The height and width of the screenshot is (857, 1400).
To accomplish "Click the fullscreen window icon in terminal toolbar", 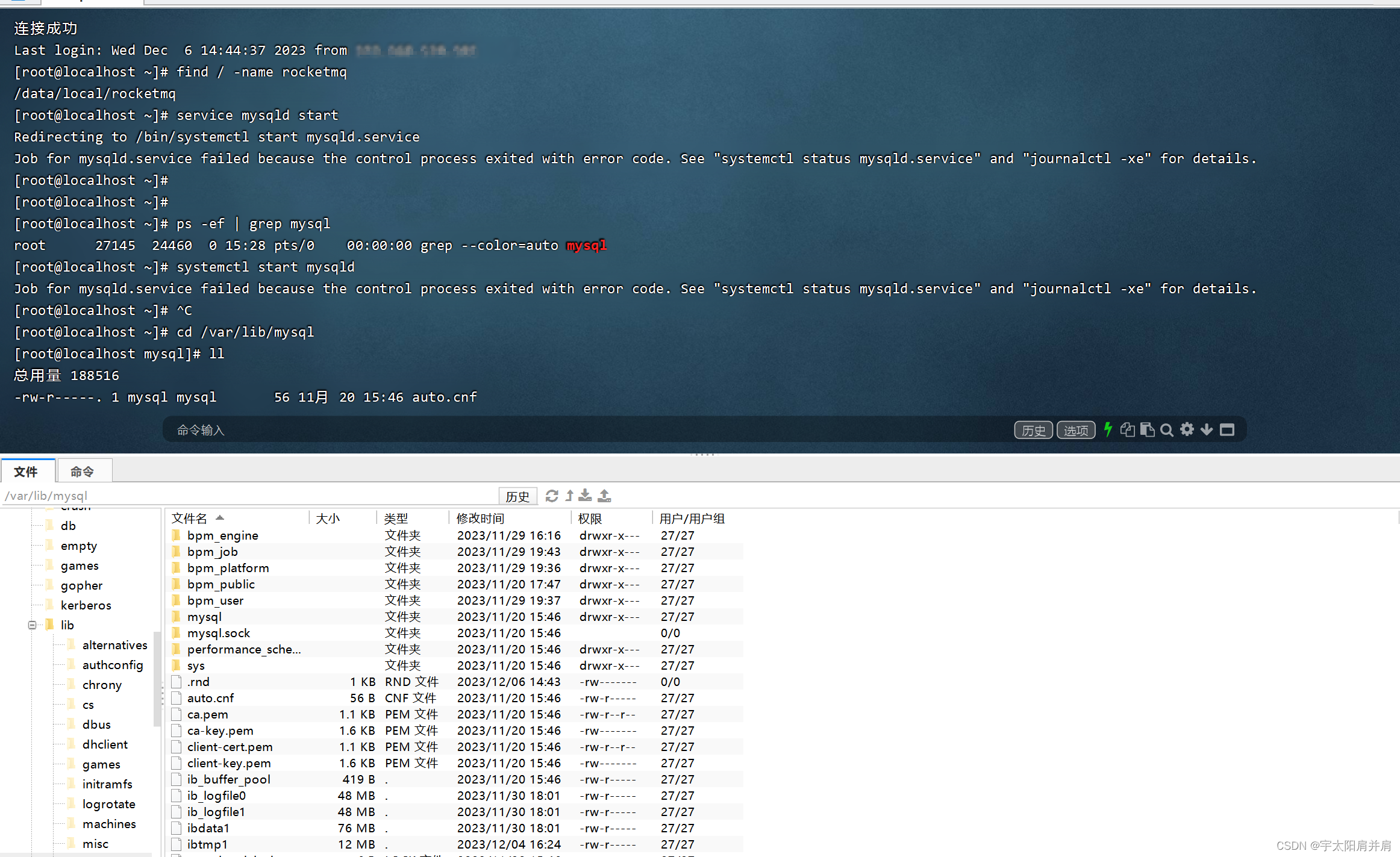I will coord(1227,429).
